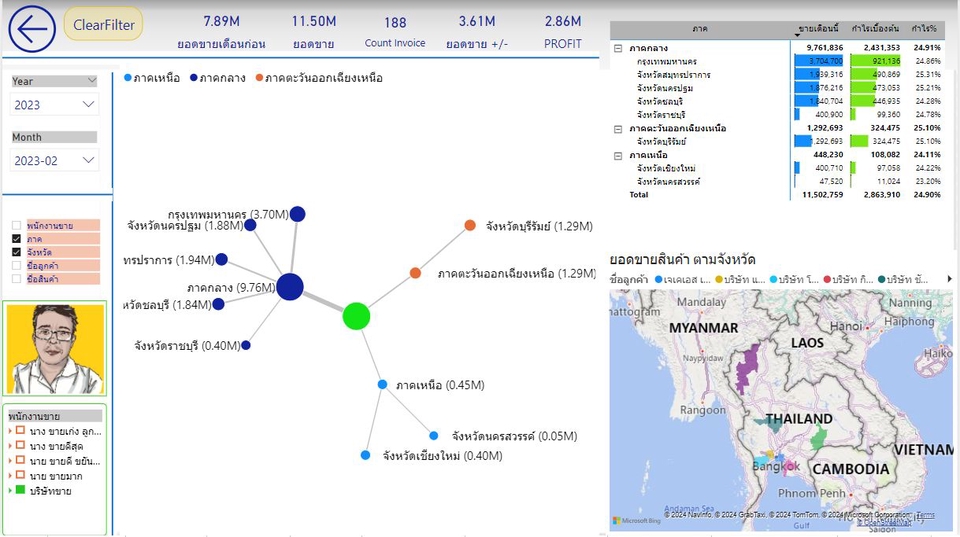This screenshot has height=537, width=960.
Task: Open the Year 2023 dropdown
Action: pos(54,105)
